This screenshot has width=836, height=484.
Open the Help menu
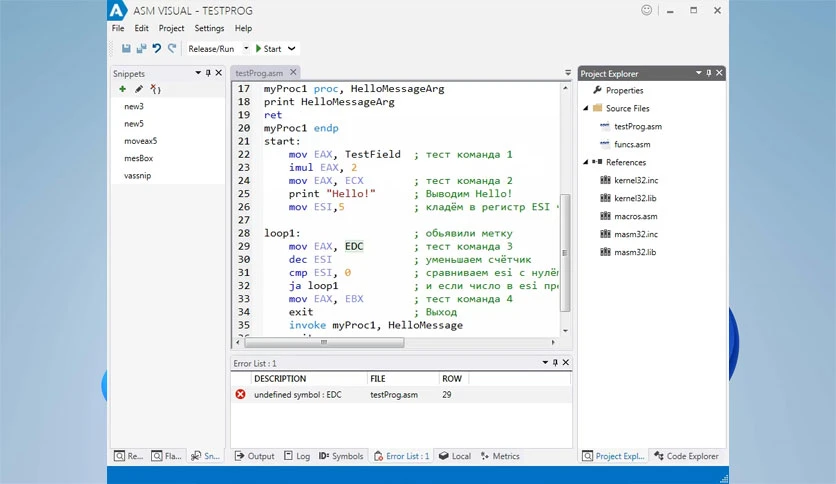243,28
